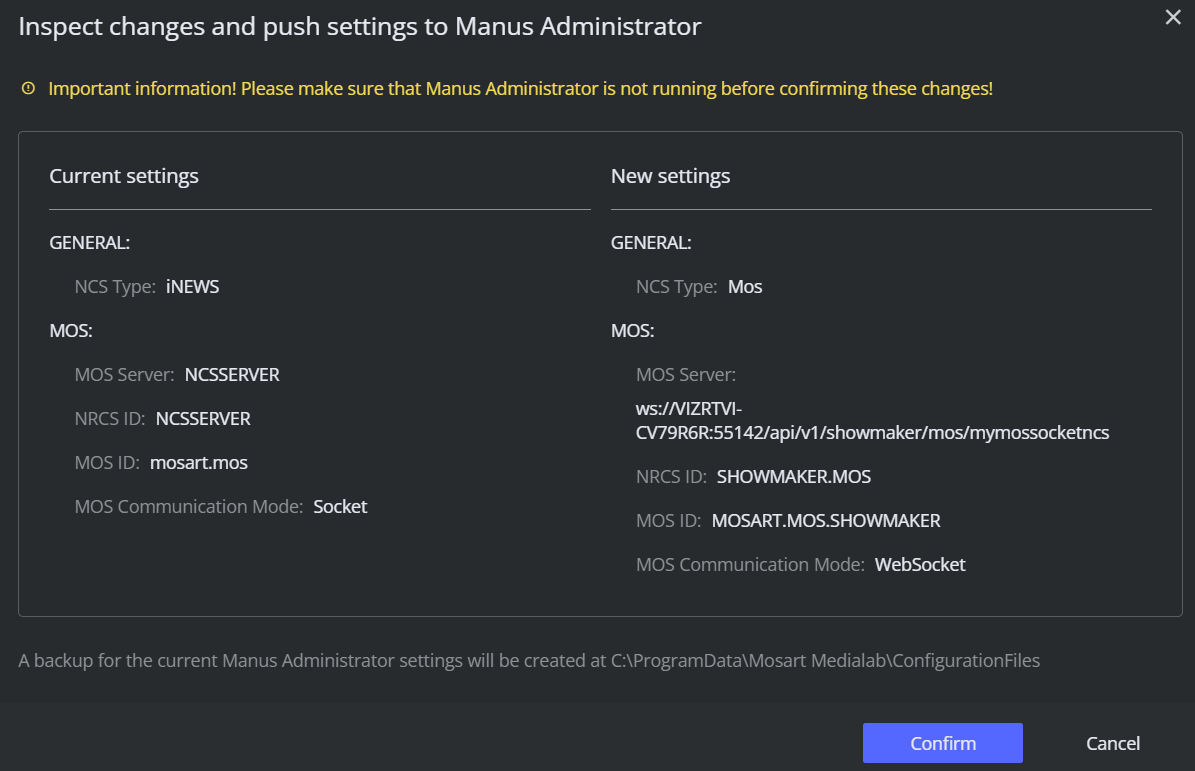1195x771 pixels.
Task: Click the Socket communication mode value
Action: tap(340, 507)
